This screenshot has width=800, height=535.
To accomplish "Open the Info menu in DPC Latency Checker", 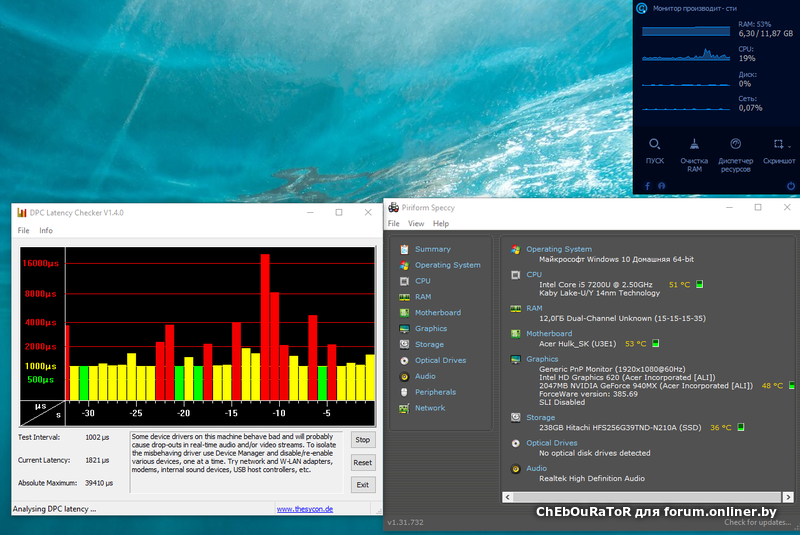I will (46, 231).
